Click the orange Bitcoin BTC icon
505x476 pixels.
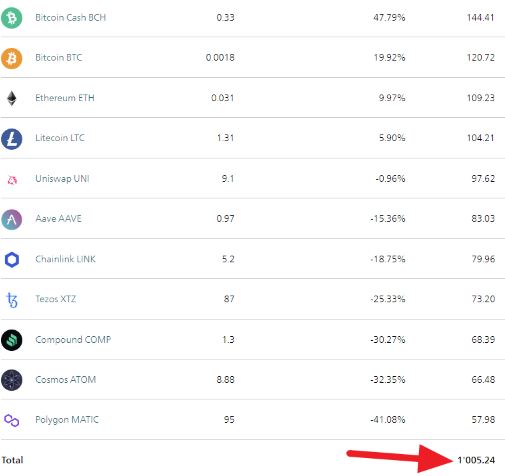(12, 58)
